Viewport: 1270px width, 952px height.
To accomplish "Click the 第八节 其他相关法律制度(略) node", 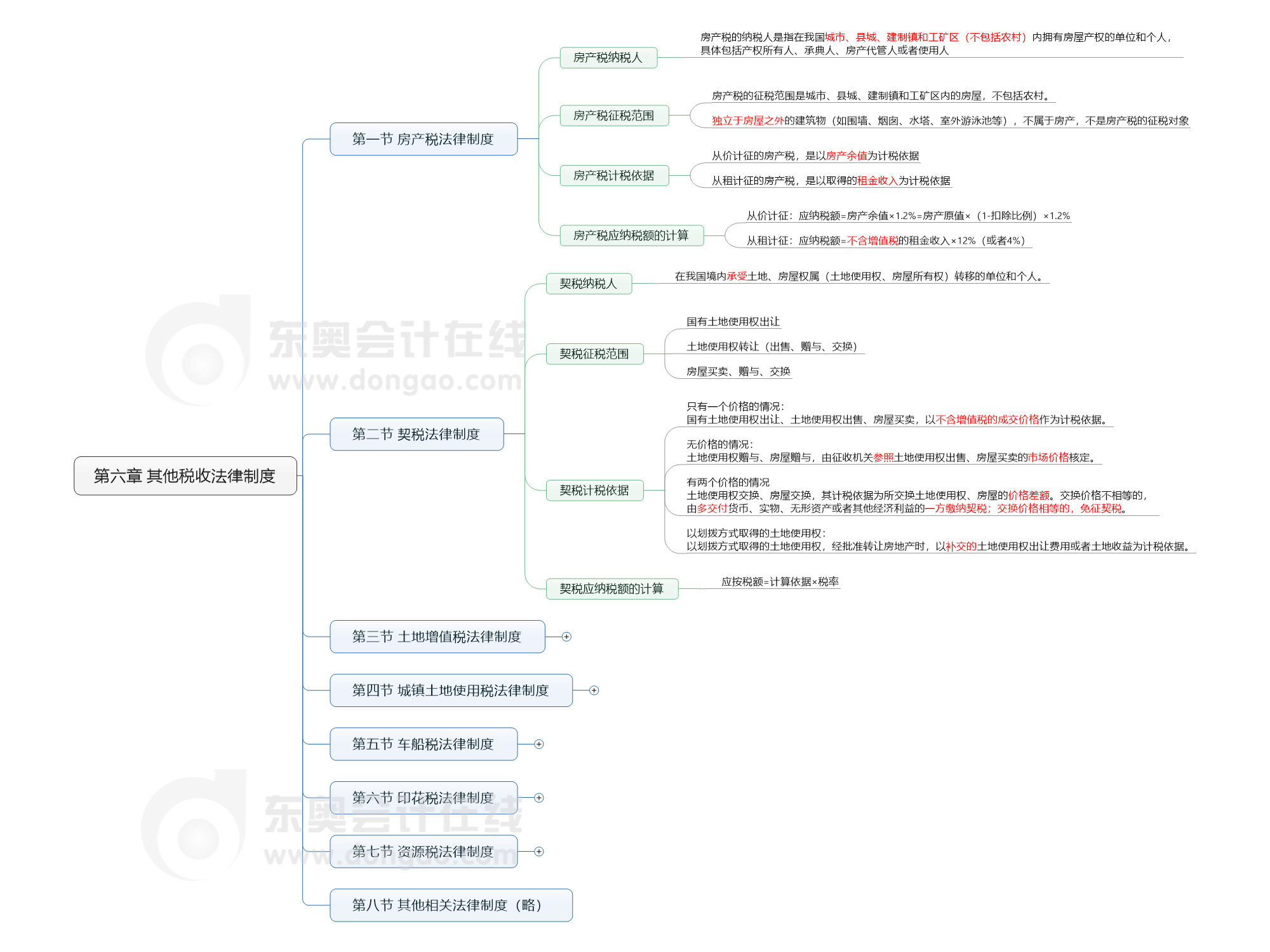I will (x=450, y=905).
